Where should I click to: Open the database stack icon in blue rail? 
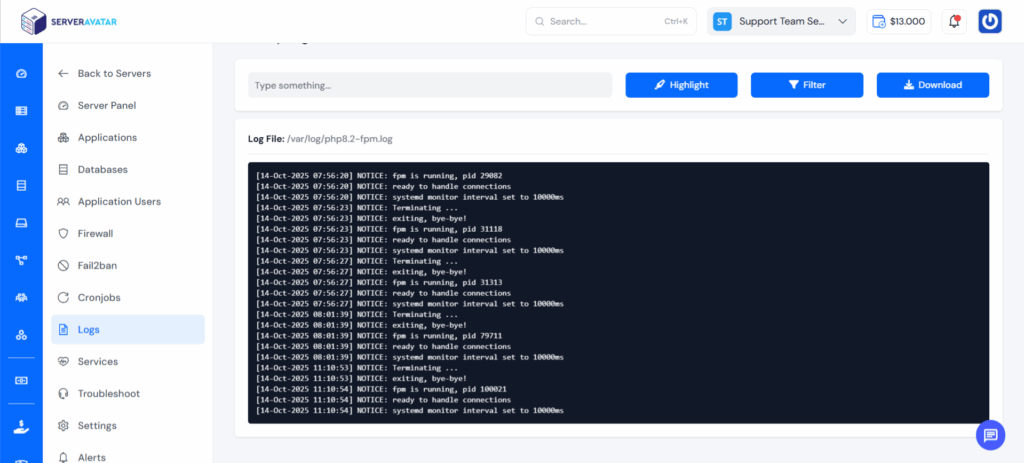point(21,185)
